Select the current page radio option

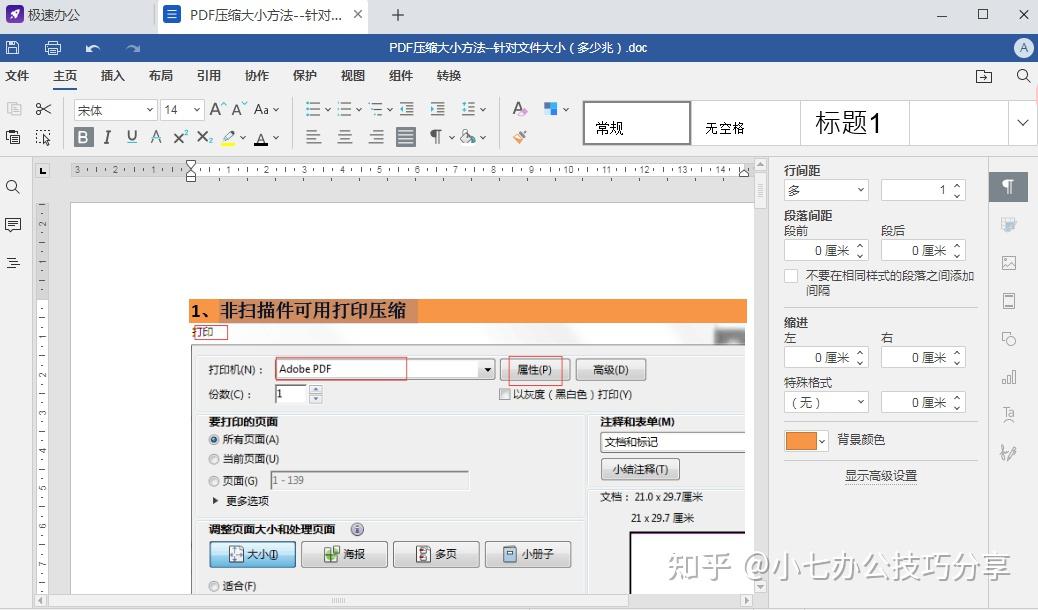tap(214, 459)
